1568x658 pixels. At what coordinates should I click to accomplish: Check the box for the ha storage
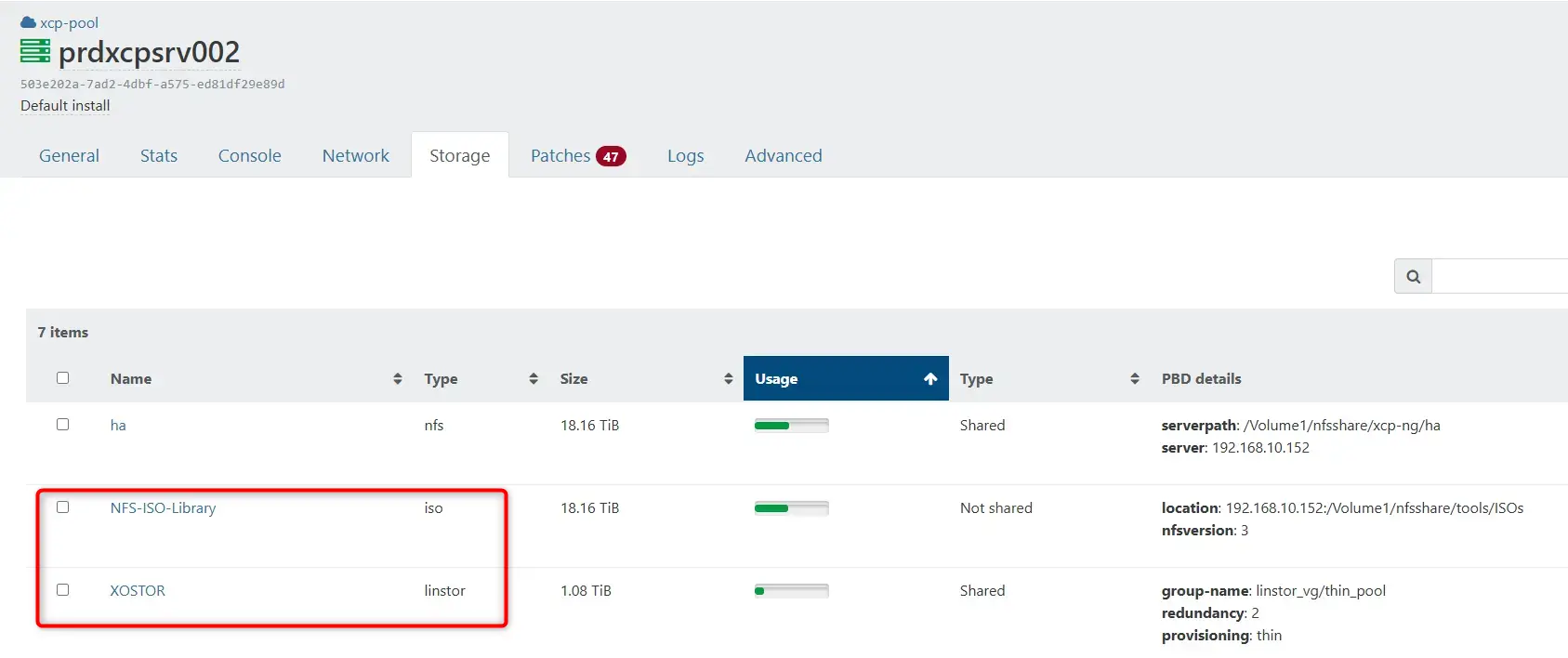pos(62,424)
